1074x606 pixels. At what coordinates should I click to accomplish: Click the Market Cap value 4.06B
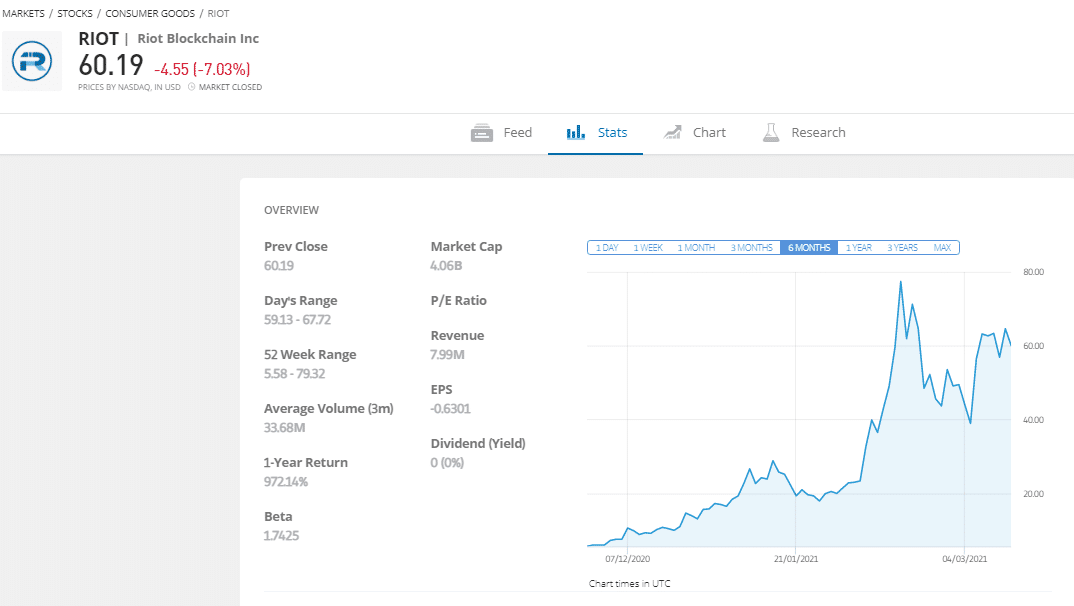tap(446, 266)
